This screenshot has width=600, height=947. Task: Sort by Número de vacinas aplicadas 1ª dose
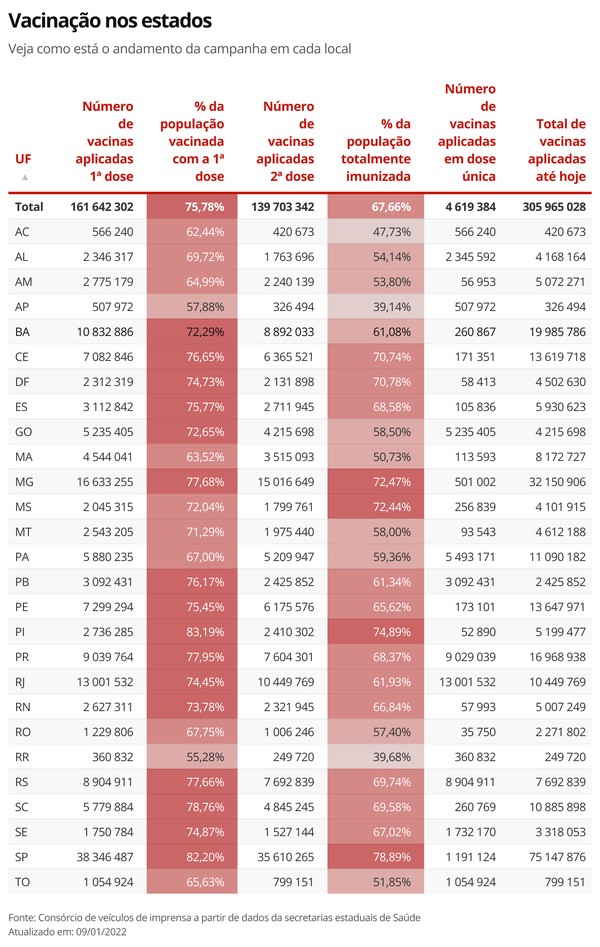[104, 141]
